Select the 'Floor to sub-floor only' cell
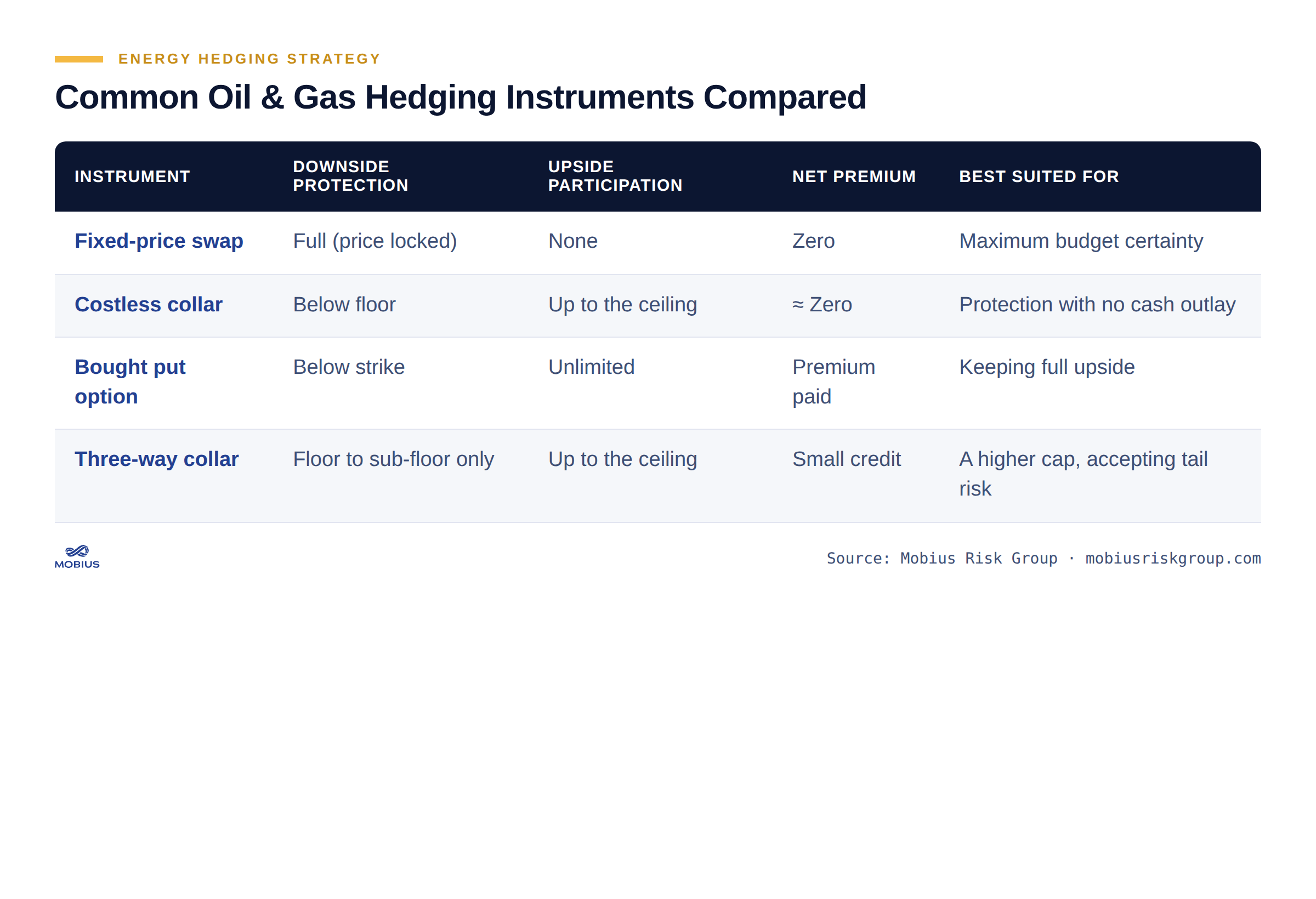Viewport: 1316px width, 899px height. 394,459
